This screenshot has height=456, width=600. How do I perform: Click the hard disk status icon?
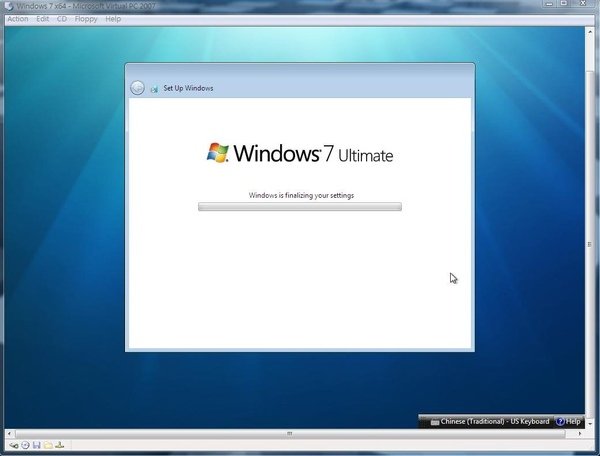point(14,445)
